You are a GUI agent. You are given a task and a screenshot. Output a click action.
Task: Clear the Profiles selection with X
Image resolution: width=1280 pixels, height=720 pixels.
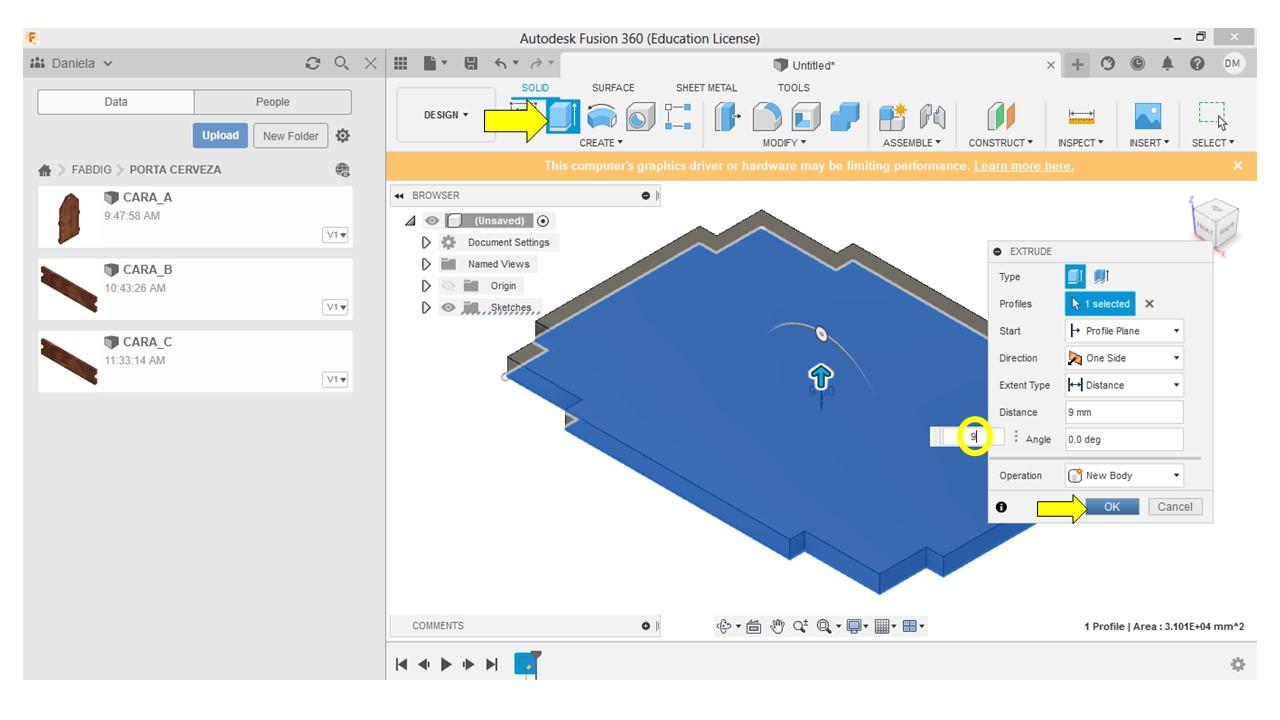(1149, 304)
